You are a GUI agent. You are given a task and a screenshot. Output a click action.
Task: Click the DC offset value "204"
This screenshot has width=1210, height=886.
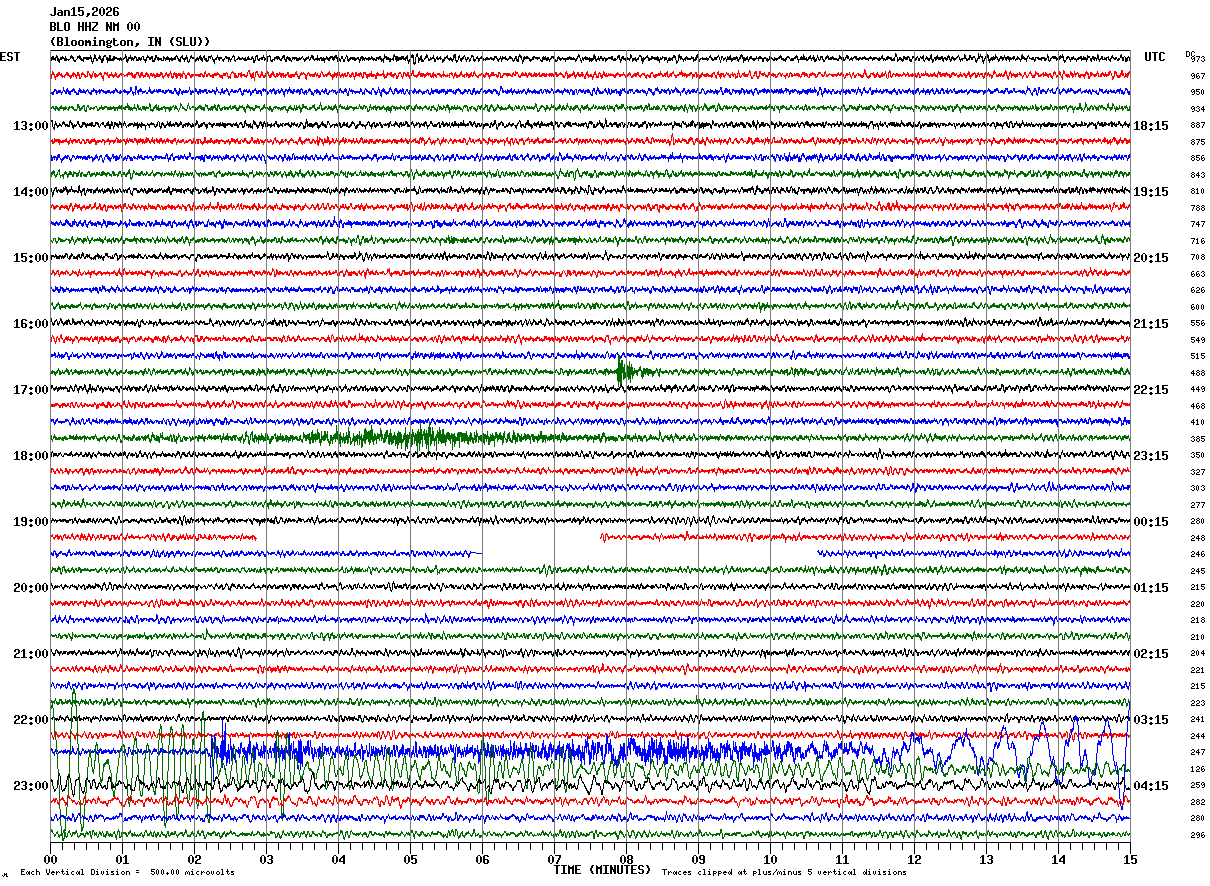(1198, 653)
